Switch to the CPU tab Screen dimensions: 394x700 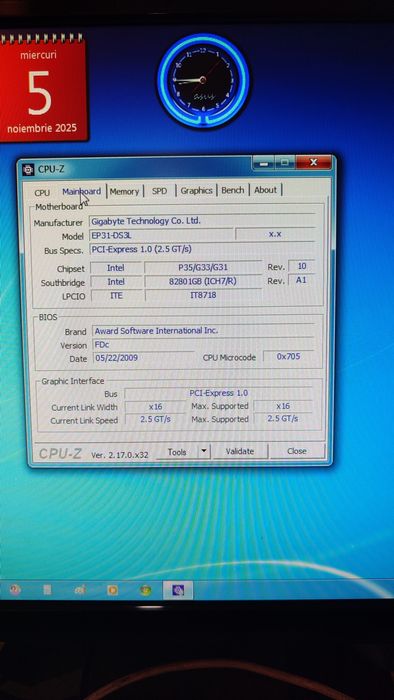(42, 192)
